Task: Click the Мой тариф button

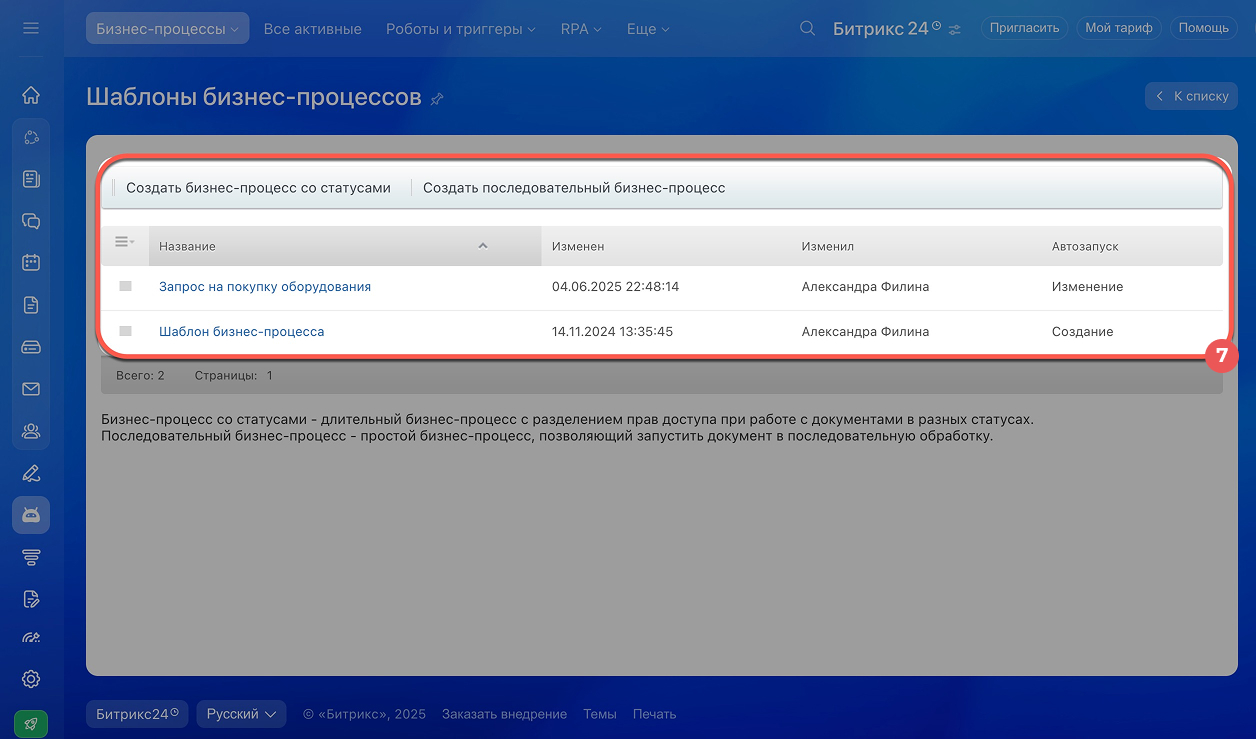Action: tap(1119, 28)
